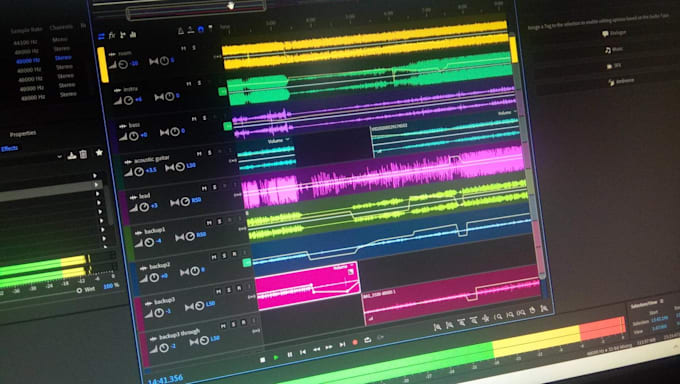Stop playback with the Stop button

(262, 360)
